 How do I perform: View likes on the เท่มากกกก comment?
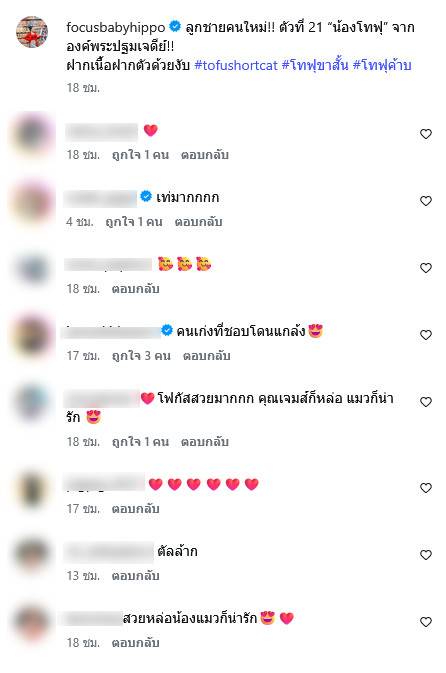(x=134, y=222)
